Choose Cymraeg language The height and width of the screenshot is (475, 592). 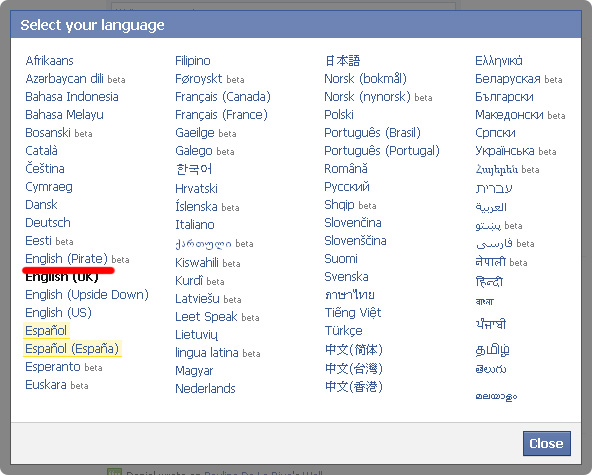click(x=49, y=187)
